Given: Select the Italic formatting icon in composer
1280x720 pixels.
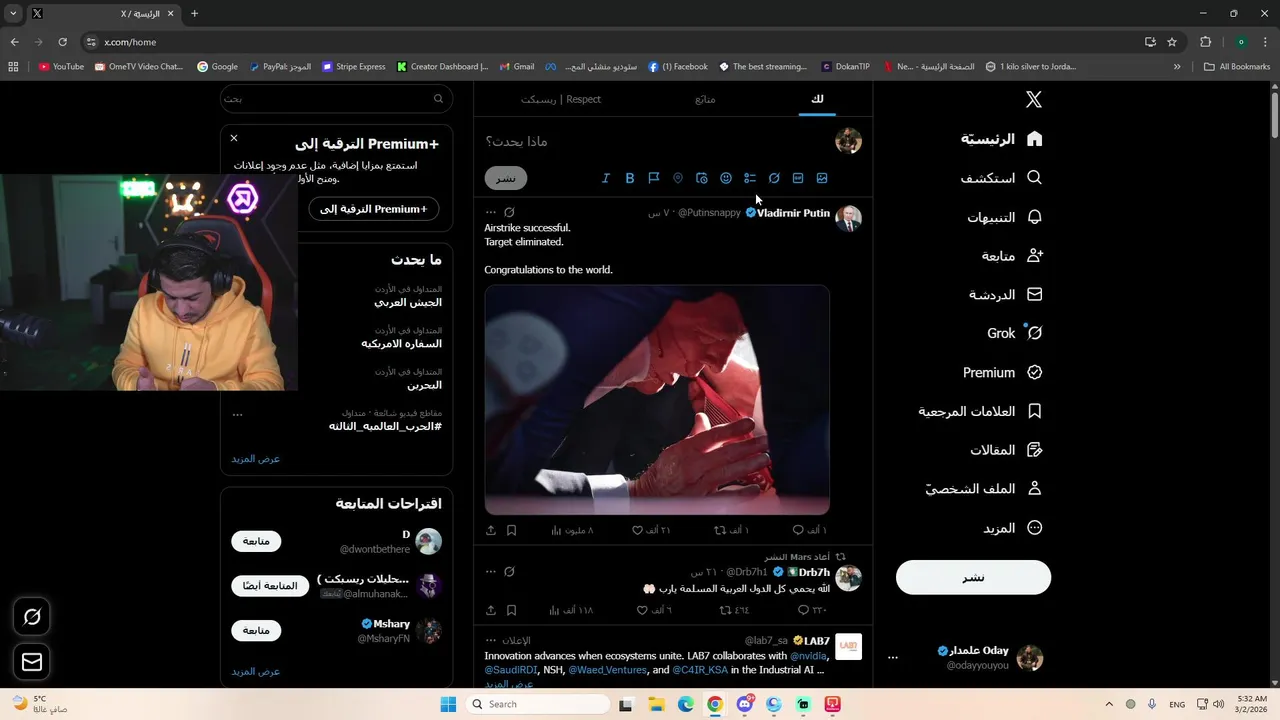Looking at the screenshot, I should (605, 178).
